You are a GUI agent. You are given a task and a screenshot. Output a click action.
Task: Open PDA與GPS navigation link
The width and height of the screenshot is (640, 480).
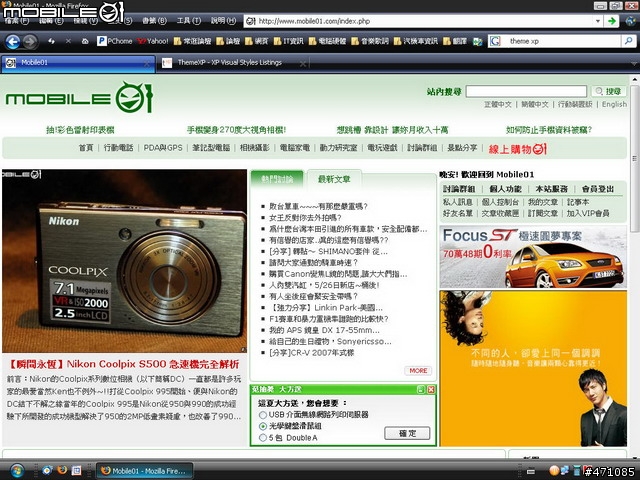click(163, 148)
